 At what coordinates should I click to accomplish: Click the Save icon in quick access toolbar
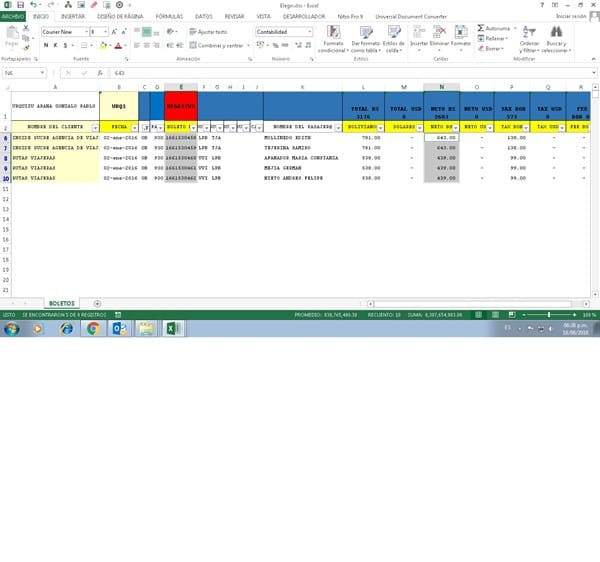(21, 5)
